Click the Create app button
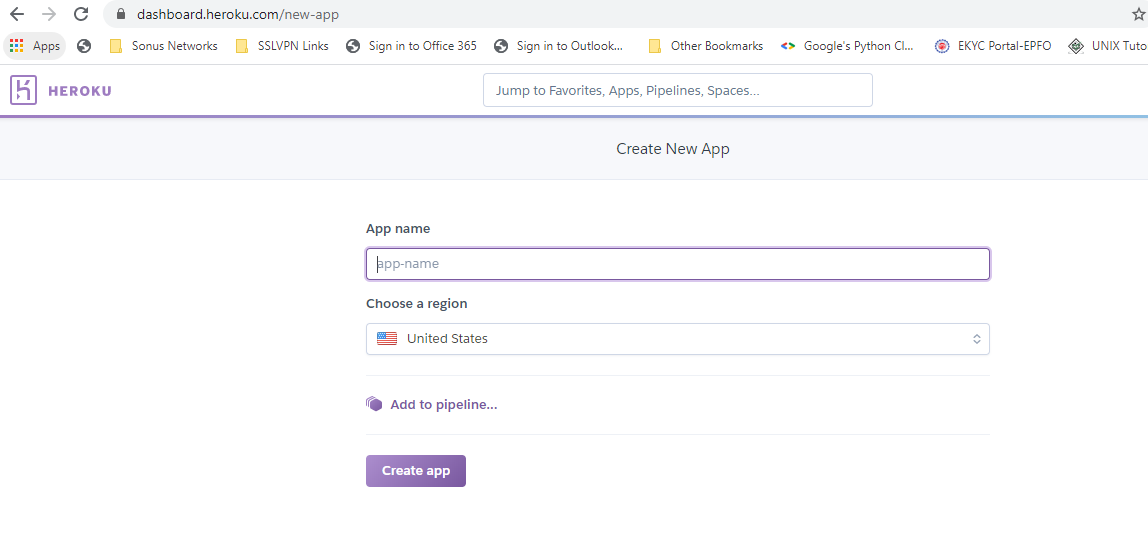This screenshot has height=546, width=1148. [416, 471]
